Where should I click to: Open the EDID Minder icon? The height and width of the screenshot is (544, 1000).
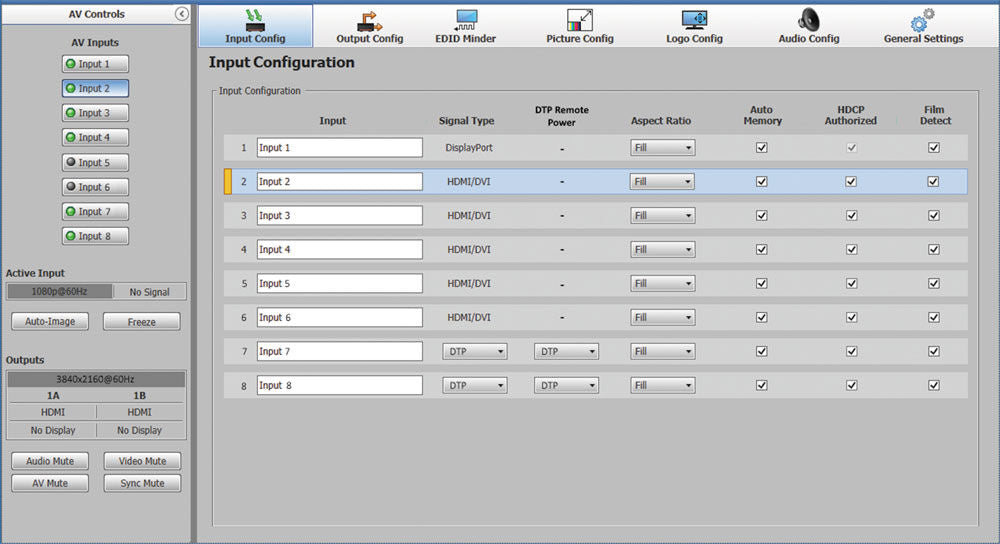click(465, 20)
